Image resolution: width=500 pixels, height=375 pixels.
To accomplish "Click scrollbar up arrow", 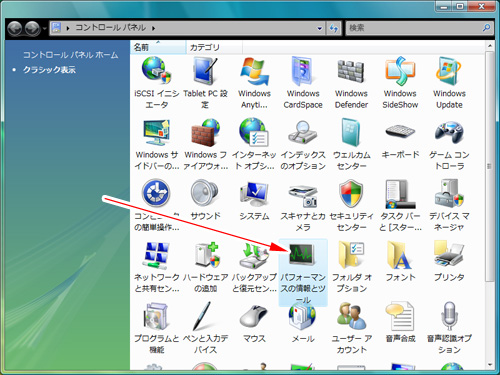I will tap(489, 46).
